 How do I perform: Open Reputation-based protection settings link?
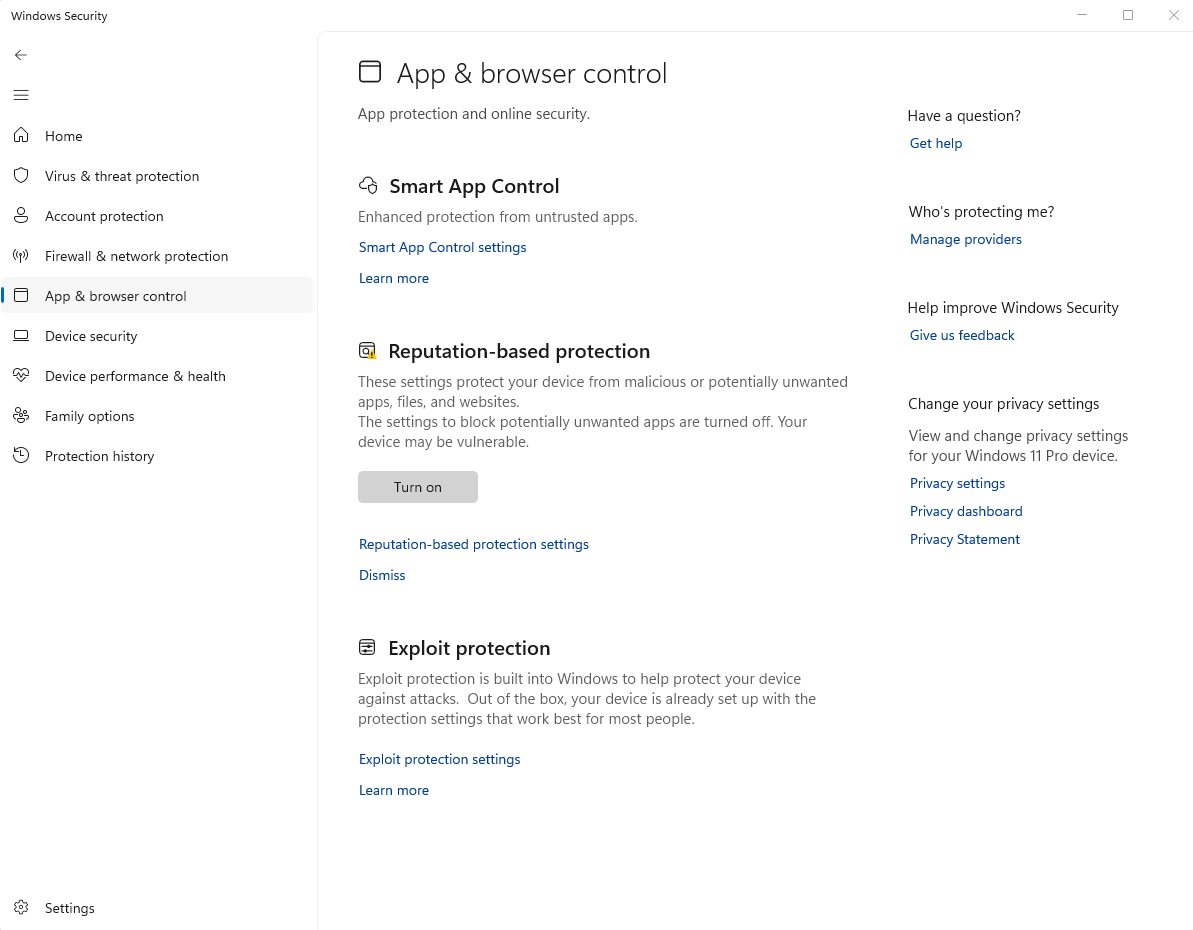(x=473, y=544)
